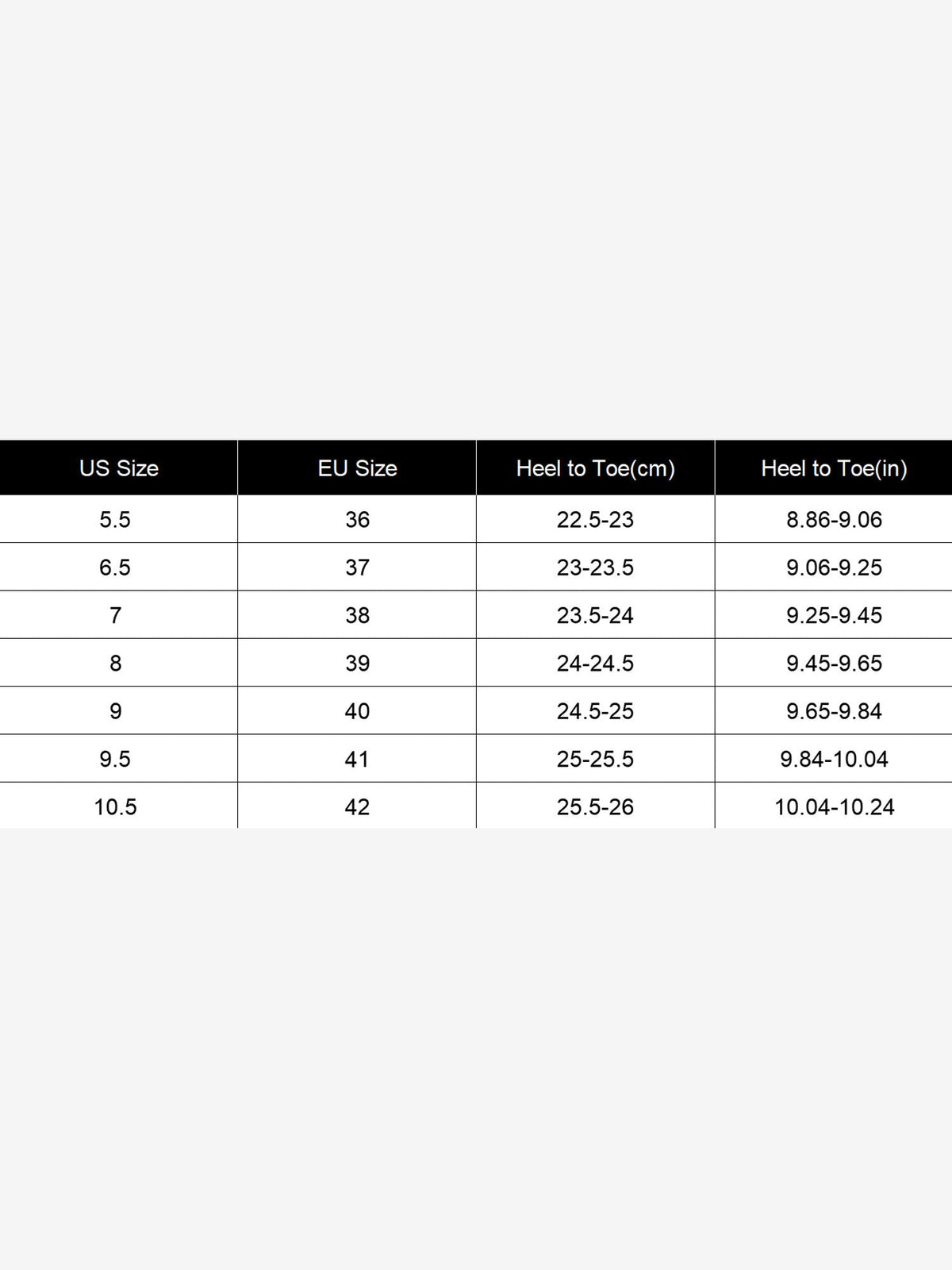This screenshot has height=1270, width=952.
Task: Select the 9.25-9.45 inch cell
Action: pyautogui.click(x=834, y=615)
